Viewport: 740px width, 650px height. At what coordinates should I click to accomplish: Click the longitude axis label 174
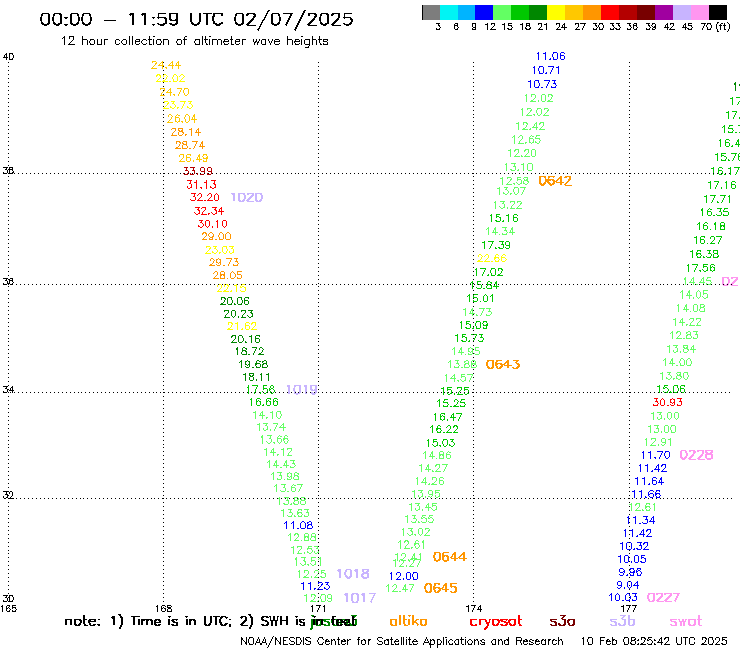pos(473,609)
